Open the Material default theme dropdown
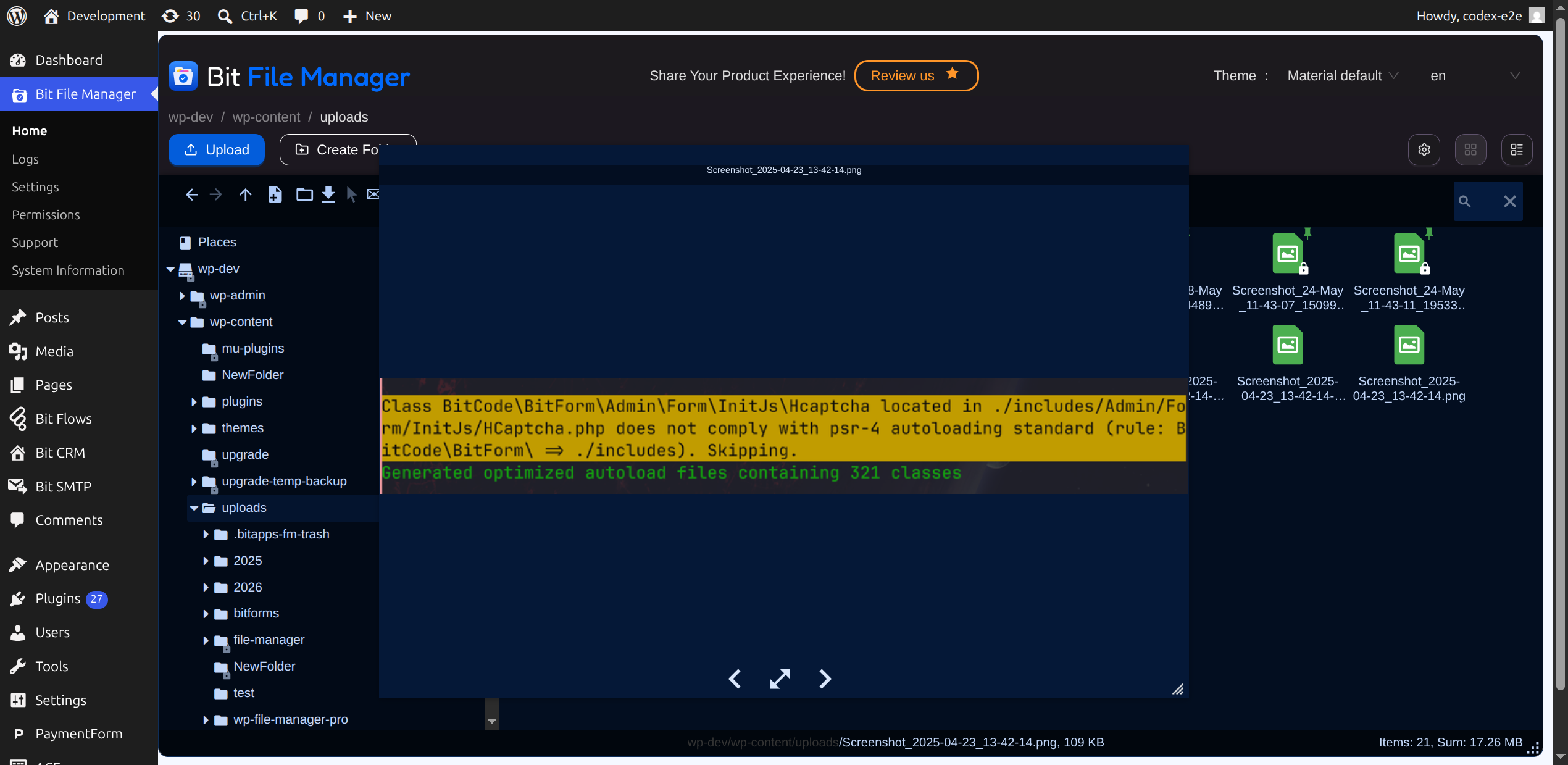 (x=1343, y=76)
